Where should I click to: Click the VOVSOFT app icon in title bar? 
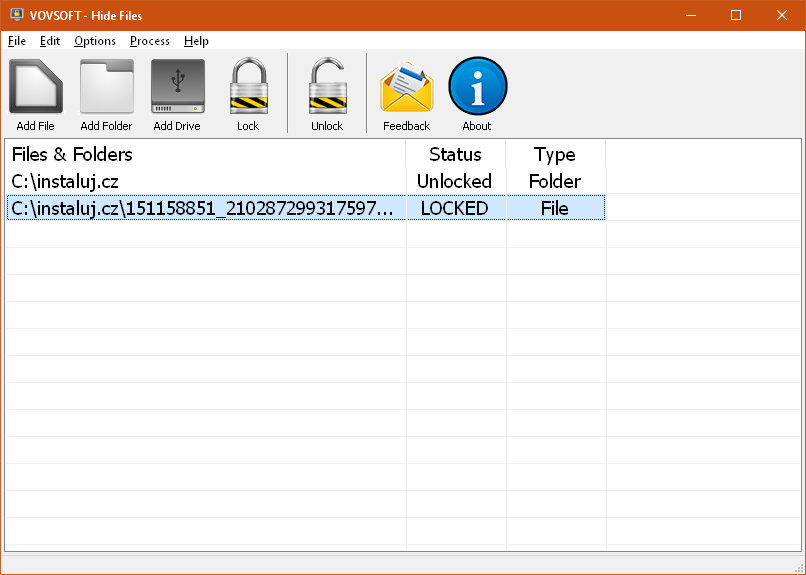(17, 15)
